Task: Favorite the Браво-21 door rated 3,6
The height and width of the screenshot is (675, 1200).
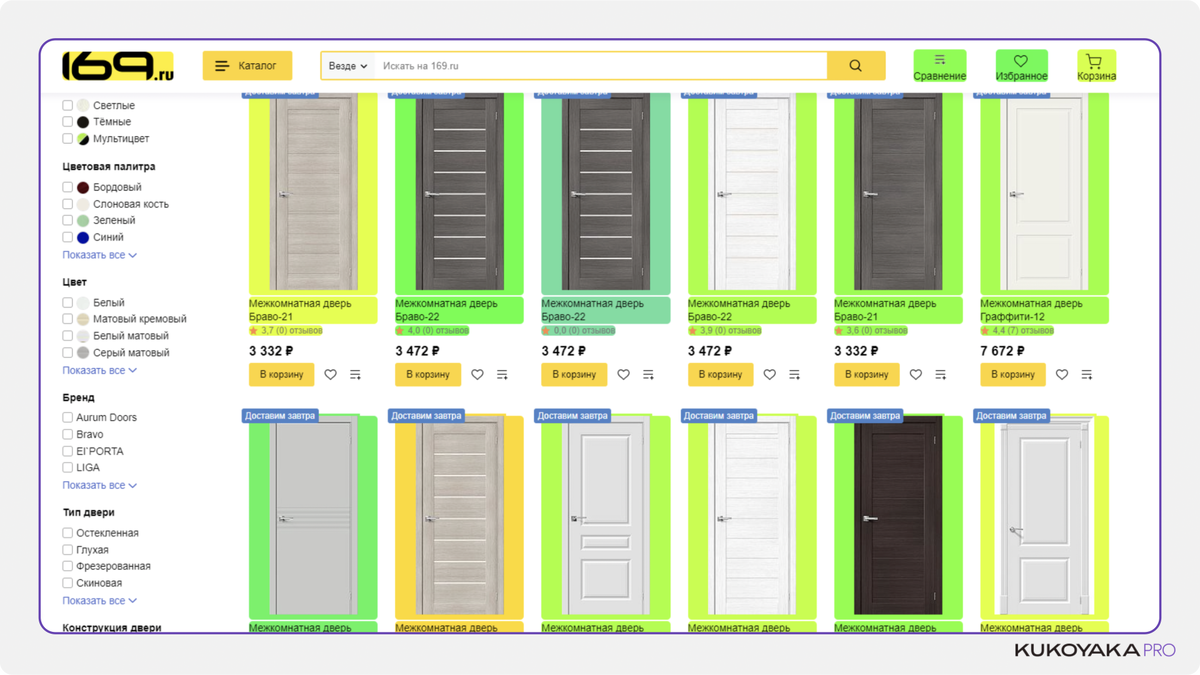Action: (916, 375)
